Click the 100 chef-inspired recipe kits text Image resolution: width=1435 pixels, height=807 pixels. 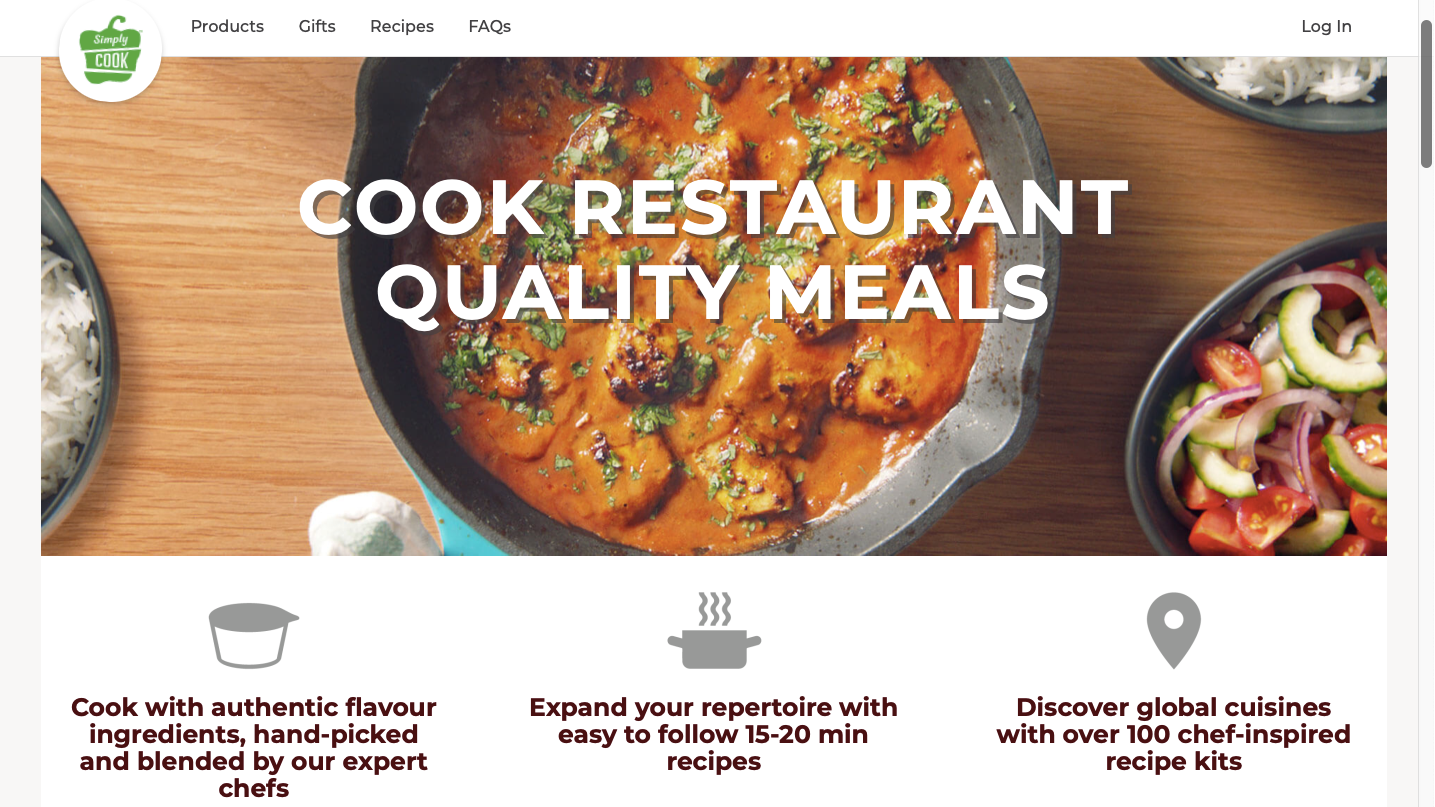point(1173,733)
